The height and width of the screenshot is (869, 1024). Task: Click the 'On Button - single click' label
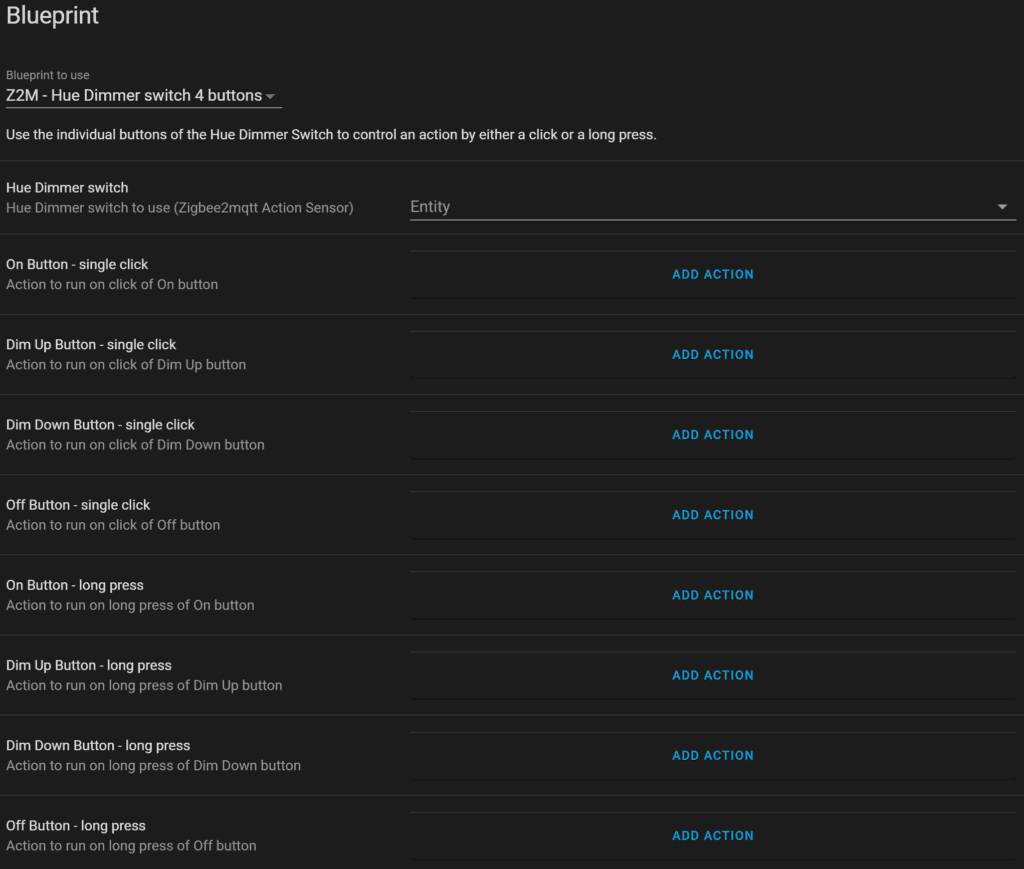pyautogui.click(x=77, y=264)
